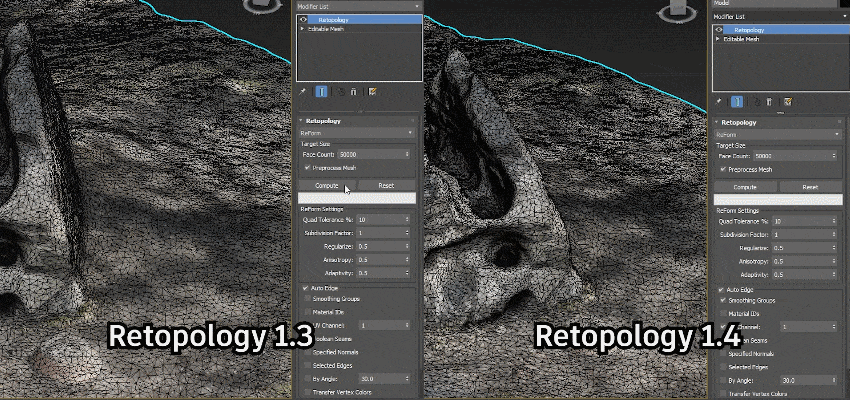Adjust Subdivision Factor spinner arrows in 1.4 panel
Image resolution: width=850 pixels, height=400 pixels.
(835, 235)
